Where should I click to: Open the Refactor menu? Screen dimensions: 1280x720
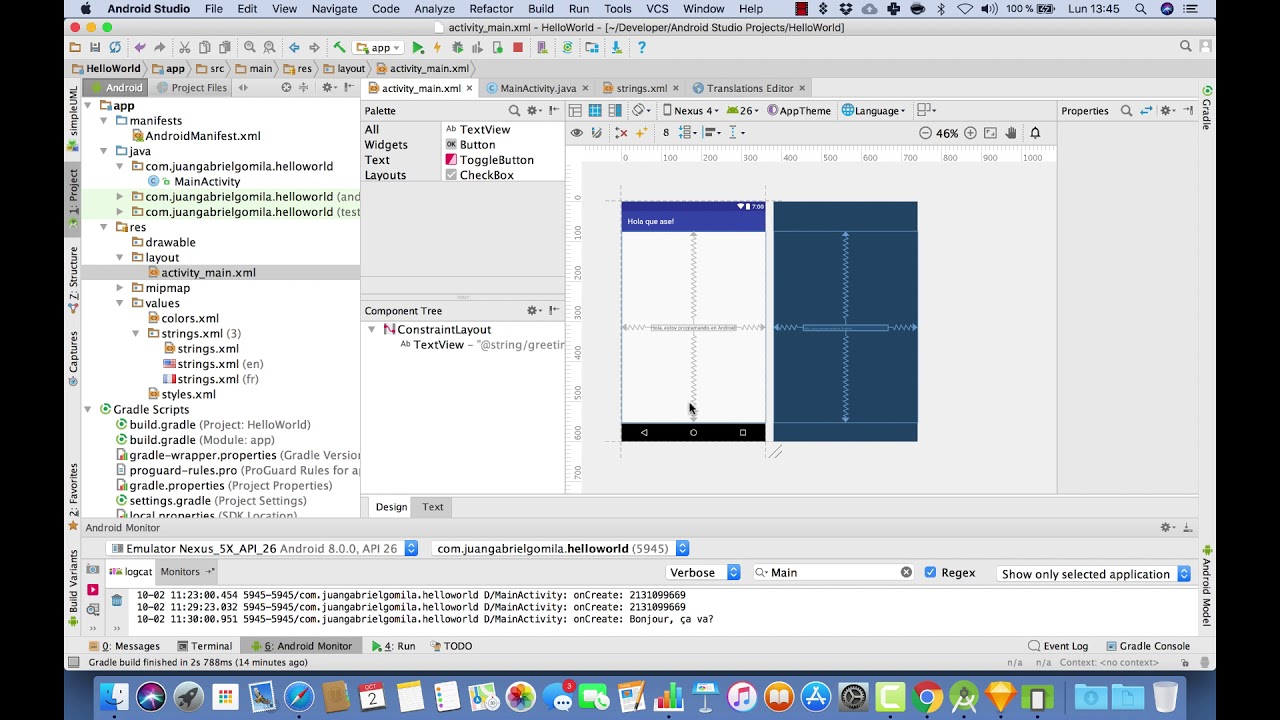tap(491, 9)
